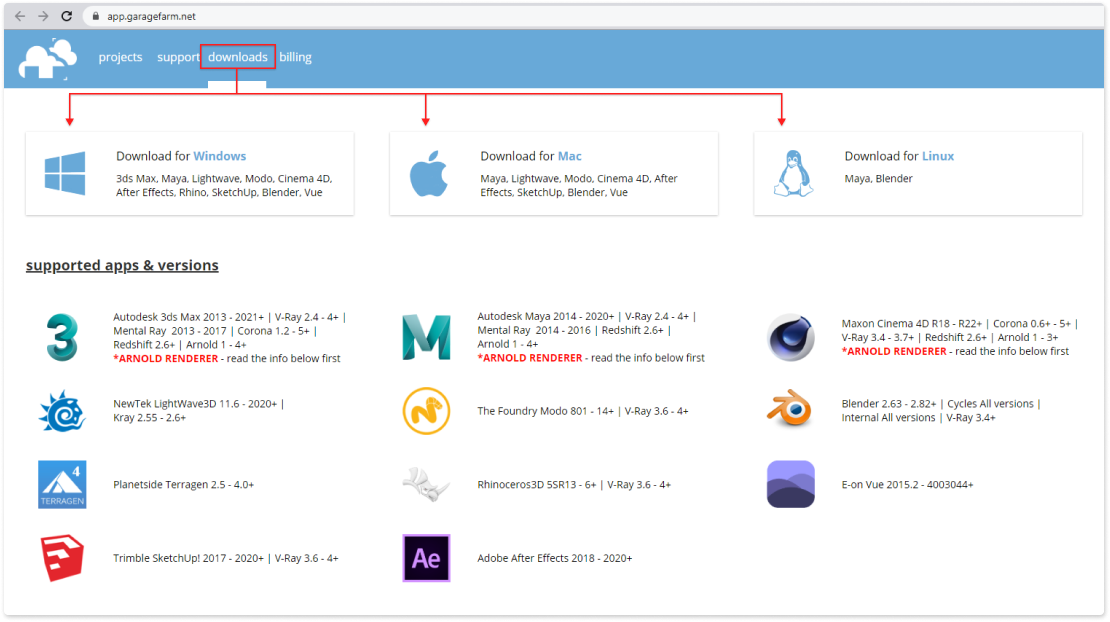Click the Blender icon
Viewport: 1110px width, 622px height.
(790, 409)
